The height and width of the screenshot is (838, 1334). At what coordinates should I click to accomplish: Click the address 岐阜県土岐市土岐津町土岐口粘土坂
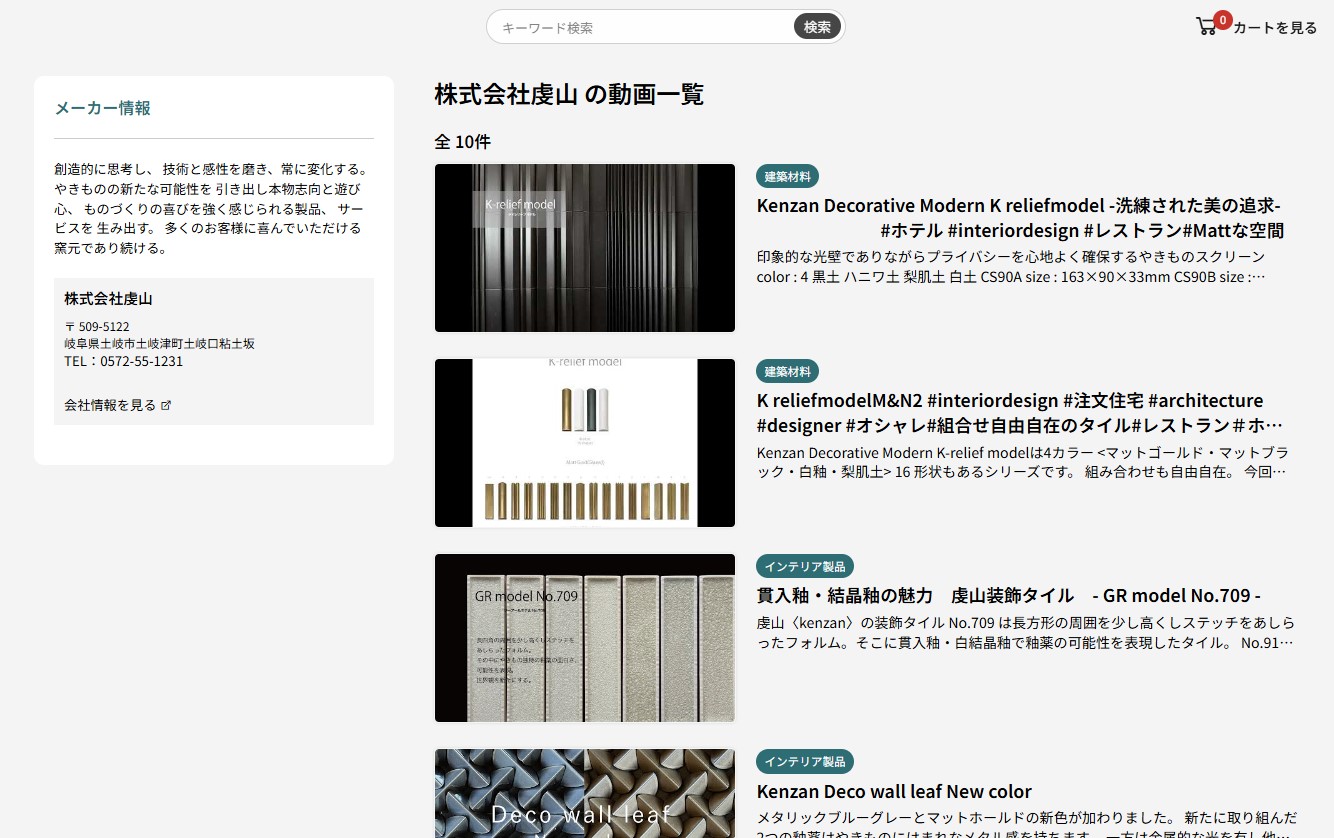(159, 343)
